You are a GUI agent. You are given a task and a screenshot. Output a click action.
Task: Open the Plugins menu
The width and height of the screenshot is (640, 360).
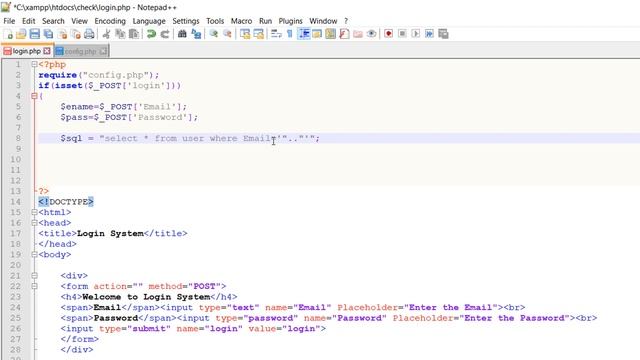pyautogui.click(x=291, y=21)
